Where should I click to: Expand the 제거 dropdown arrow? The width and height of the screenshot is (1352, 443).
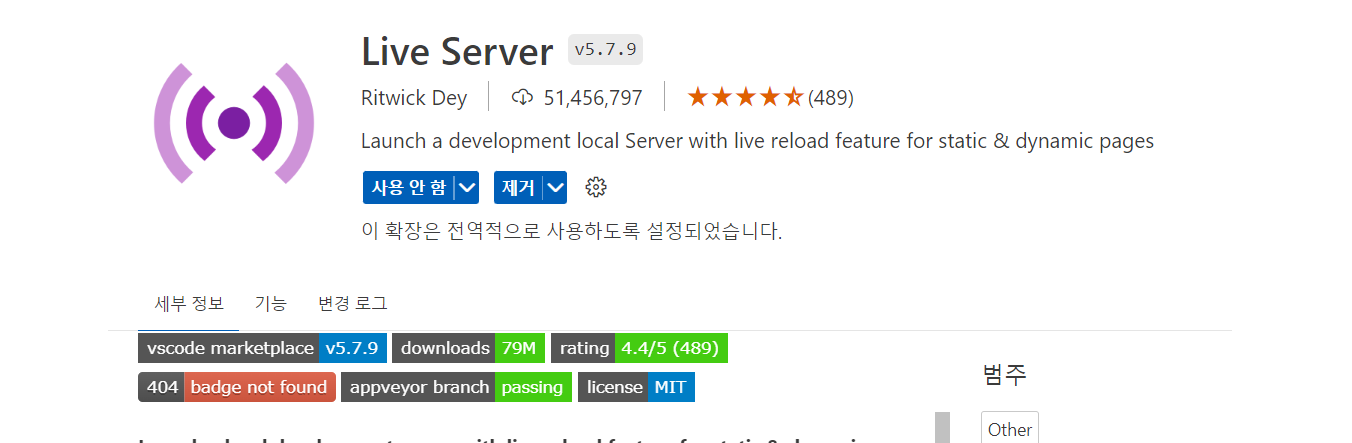click(556, 187)
